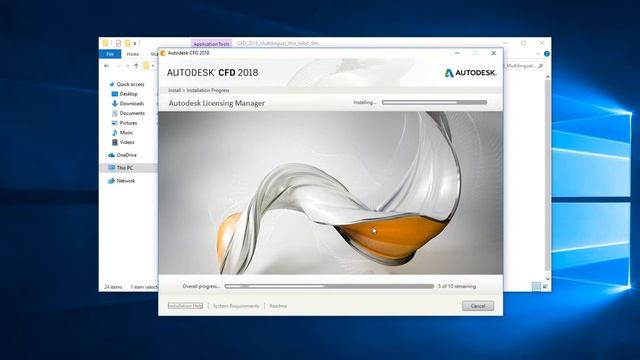This screenshot has height=360, width=640.
Task: Go back in File Explorer navigation
Action: pyautogui.click(x=107, y=66)
